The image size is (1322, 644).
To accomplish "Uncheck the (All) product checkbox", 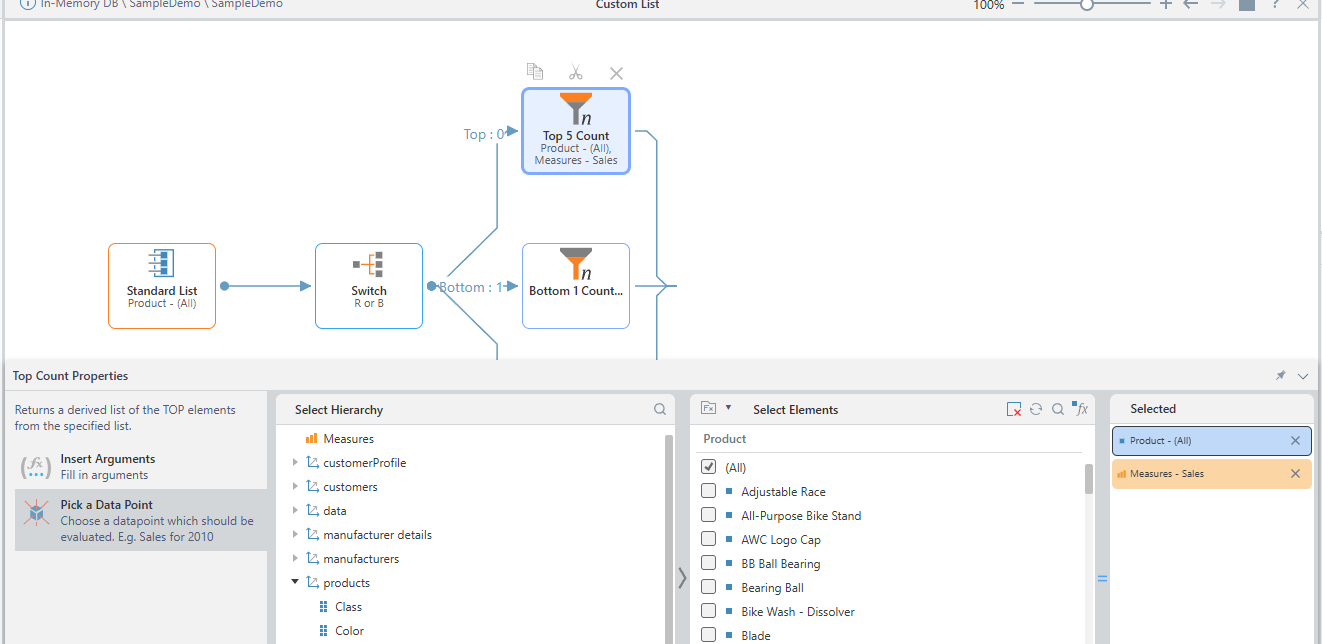I will (709, 467).
